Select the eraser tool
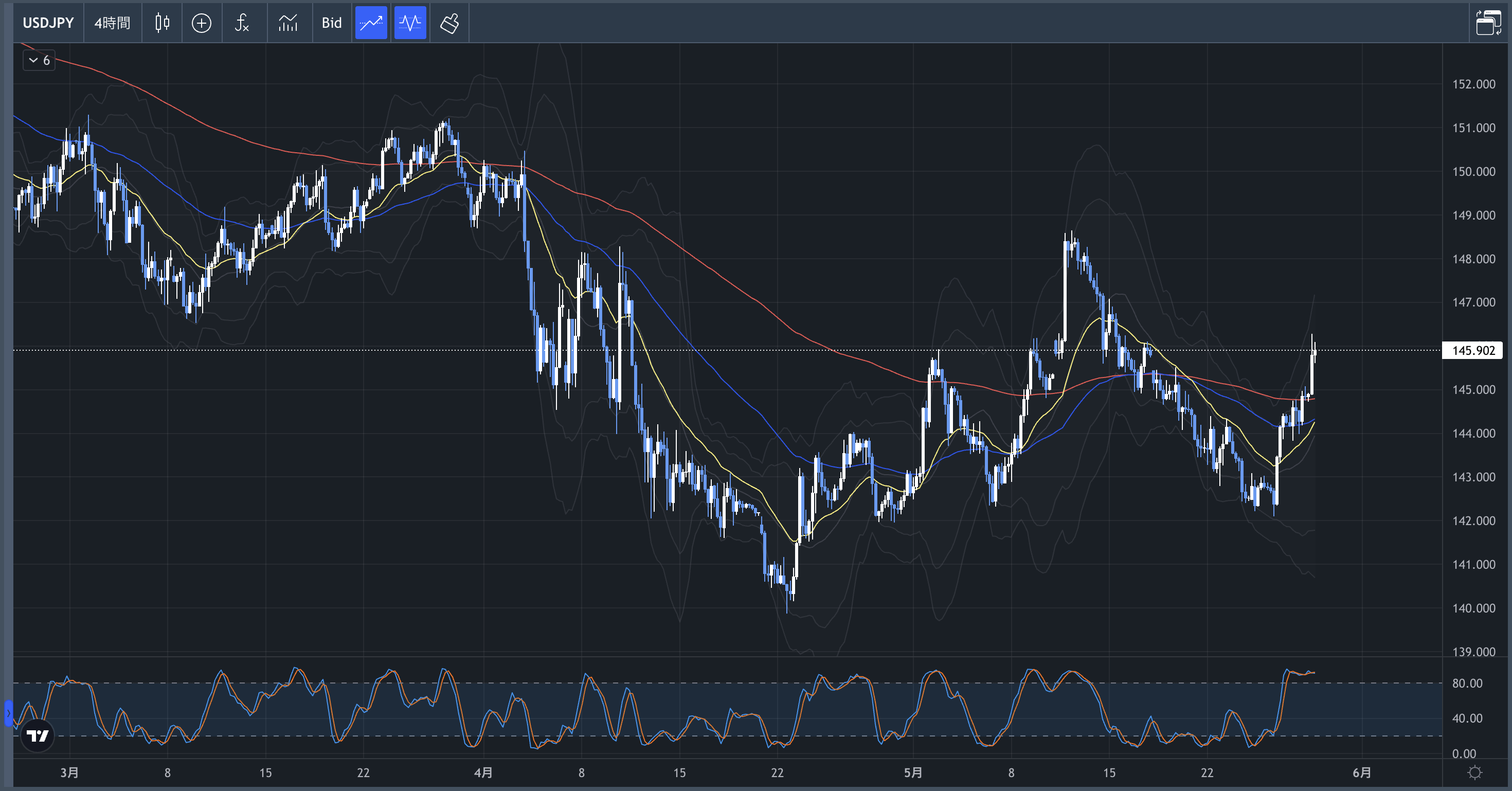The width and height of the screenshot is (1512, 791). point(449,23)
